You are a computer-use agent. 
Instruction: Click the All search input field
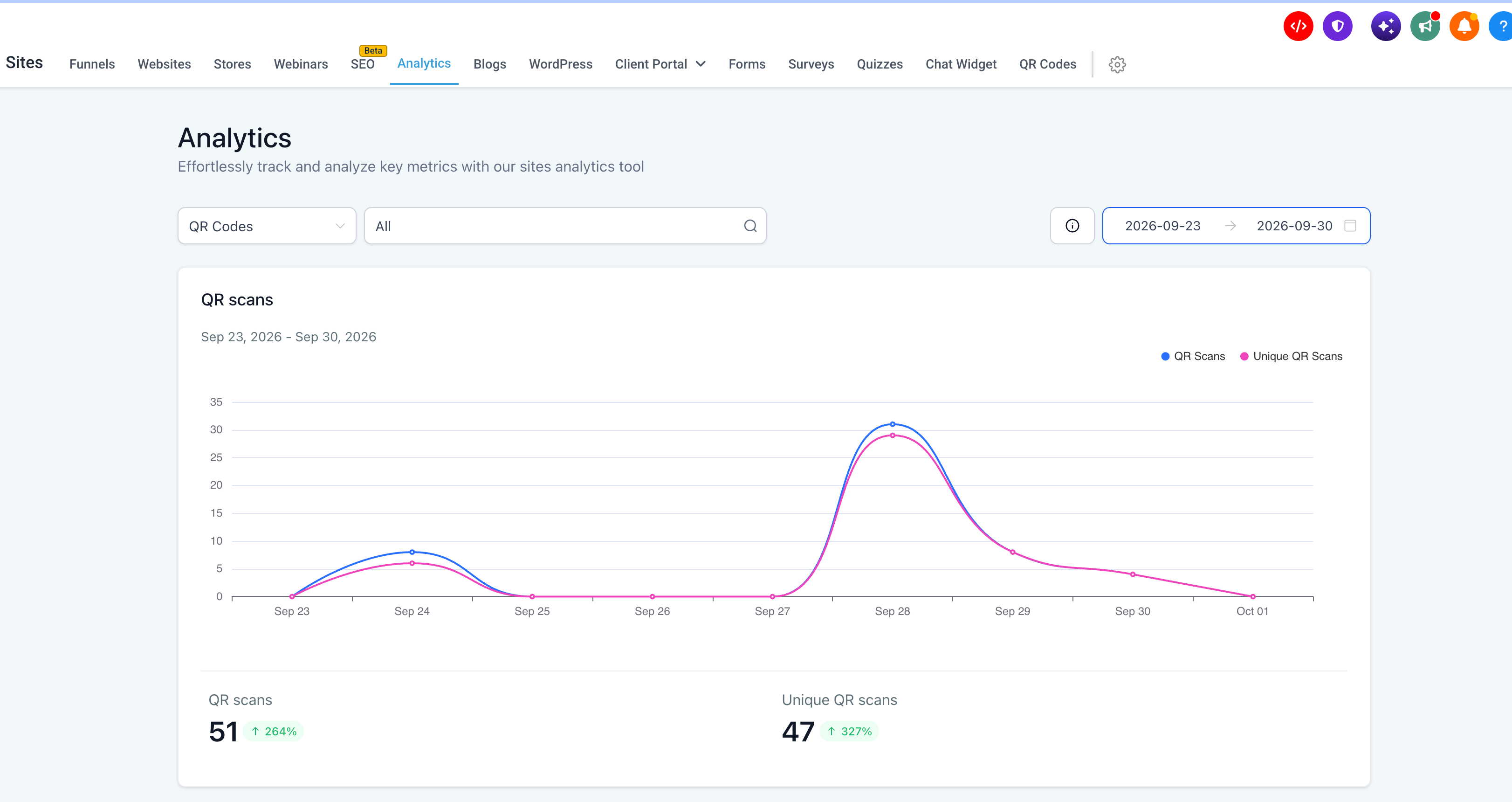(564, 226)
